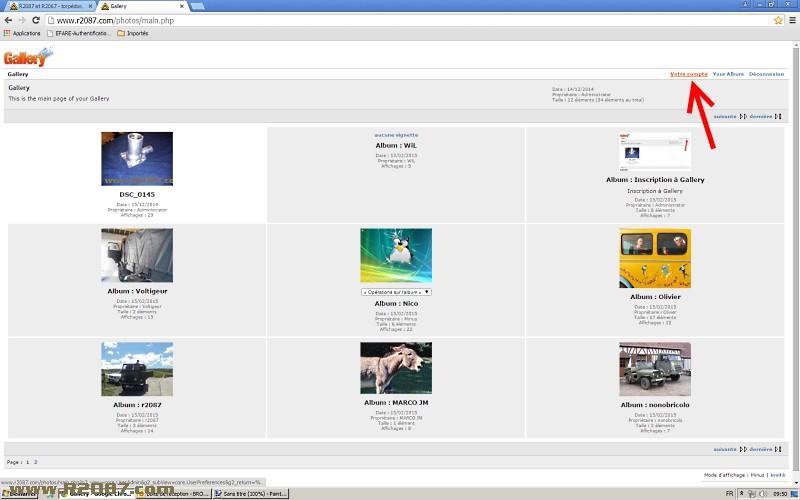Open the Voltigeur album thumbnail
Image resolution: width=800 pixels, height=500 pixels.
point(137,255)
